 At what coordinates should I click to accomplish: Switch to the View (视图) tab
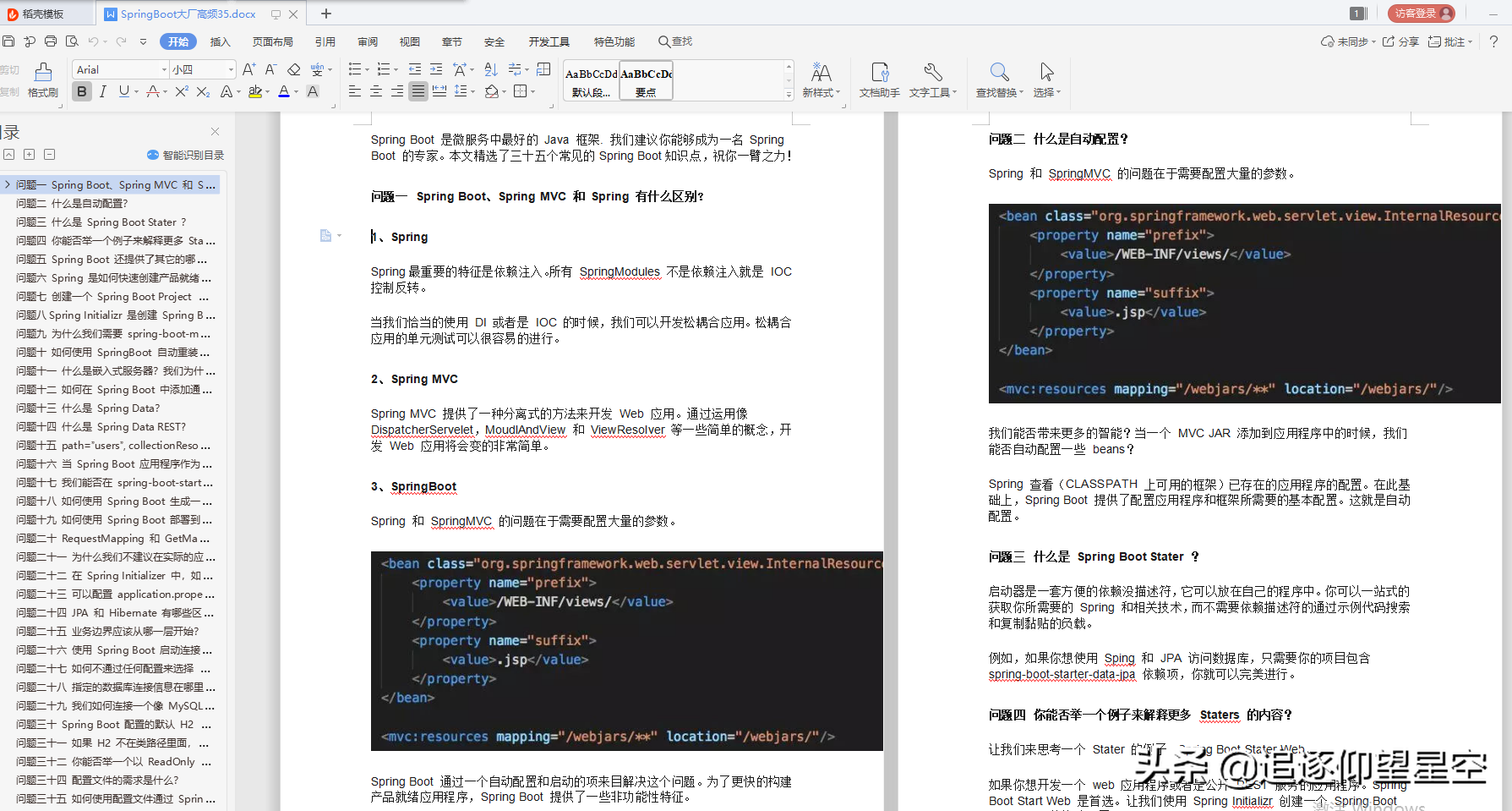pyautogui.click(x=410, y=41)
